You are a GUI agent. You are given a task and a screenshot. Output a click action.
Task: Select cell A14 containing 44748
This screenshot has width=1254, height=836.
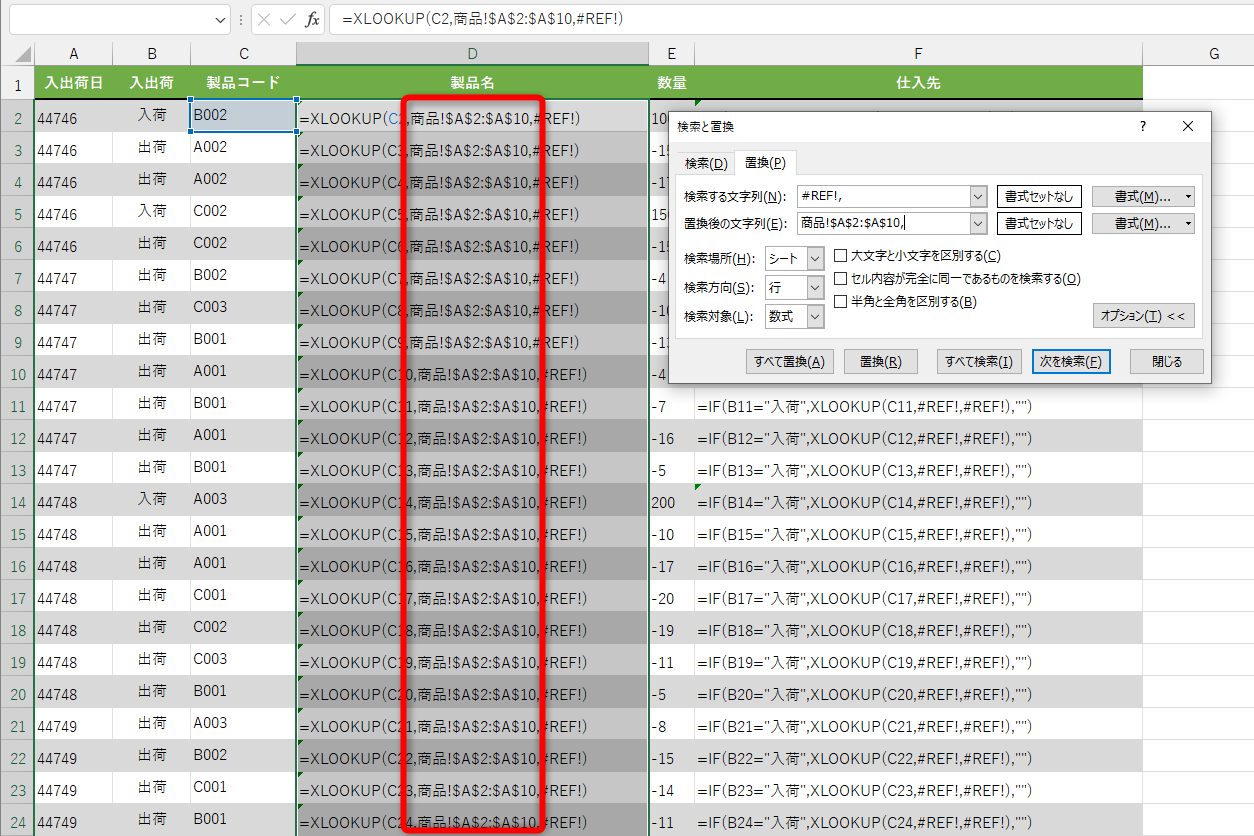74,502
